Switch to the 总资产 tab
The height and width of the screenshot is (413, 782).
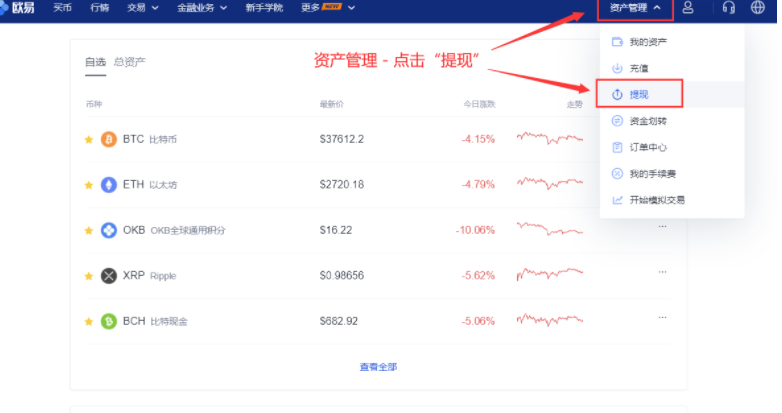point(130,62)
